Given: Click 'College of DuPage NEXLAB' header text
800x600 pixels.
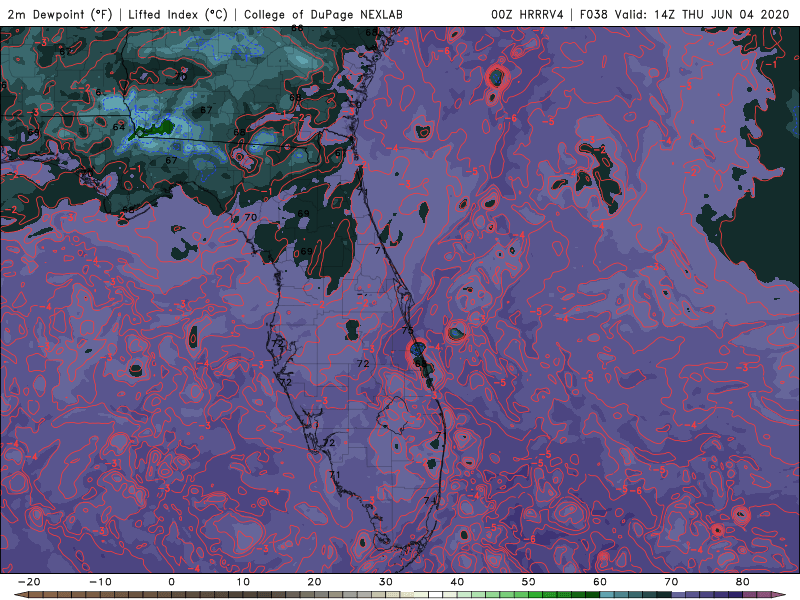Looking at the screenshot, I should point(323,15).
